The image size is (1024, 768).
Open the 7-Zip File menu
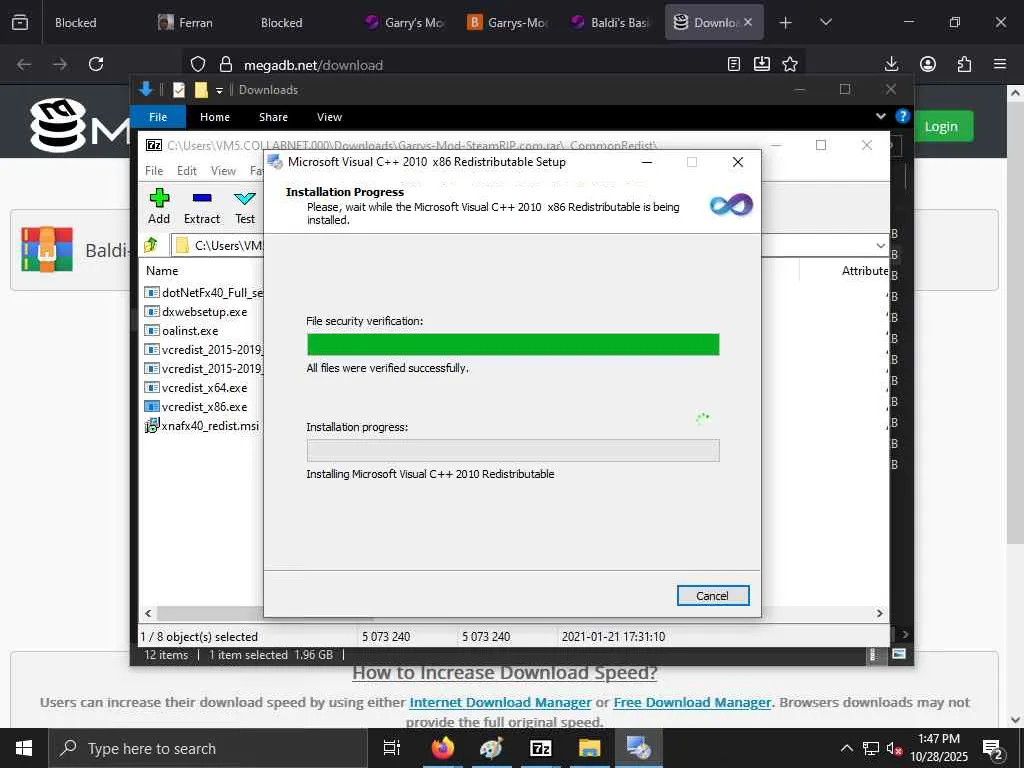pos(154,170)
